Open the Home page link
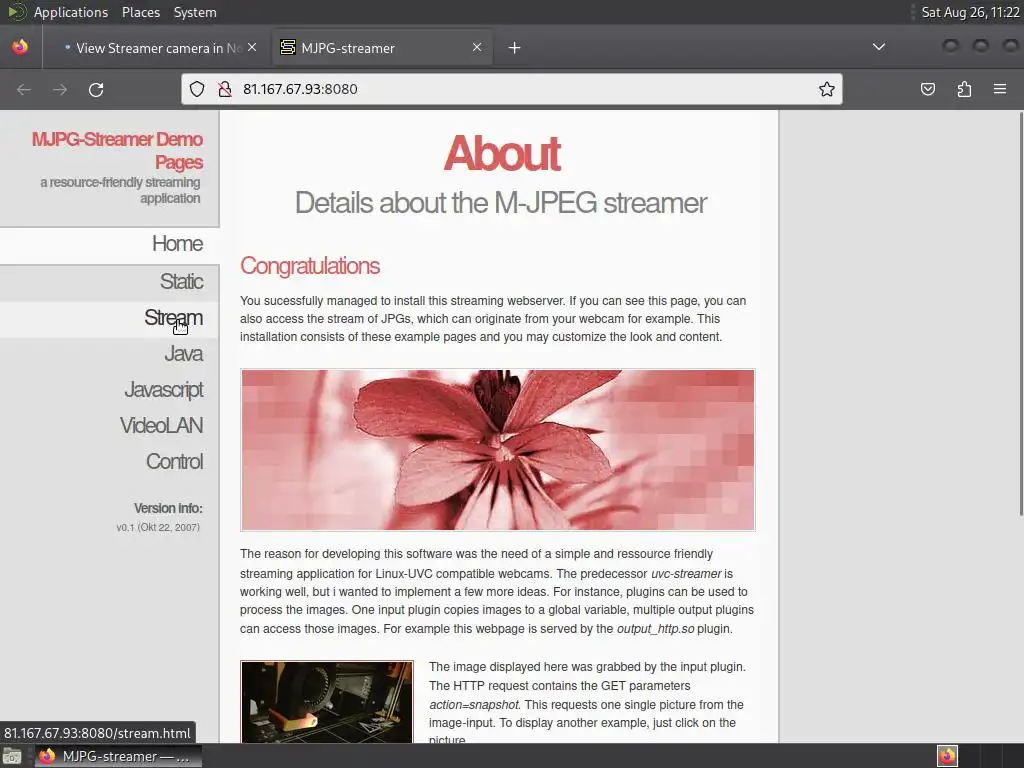 [177, 244]
